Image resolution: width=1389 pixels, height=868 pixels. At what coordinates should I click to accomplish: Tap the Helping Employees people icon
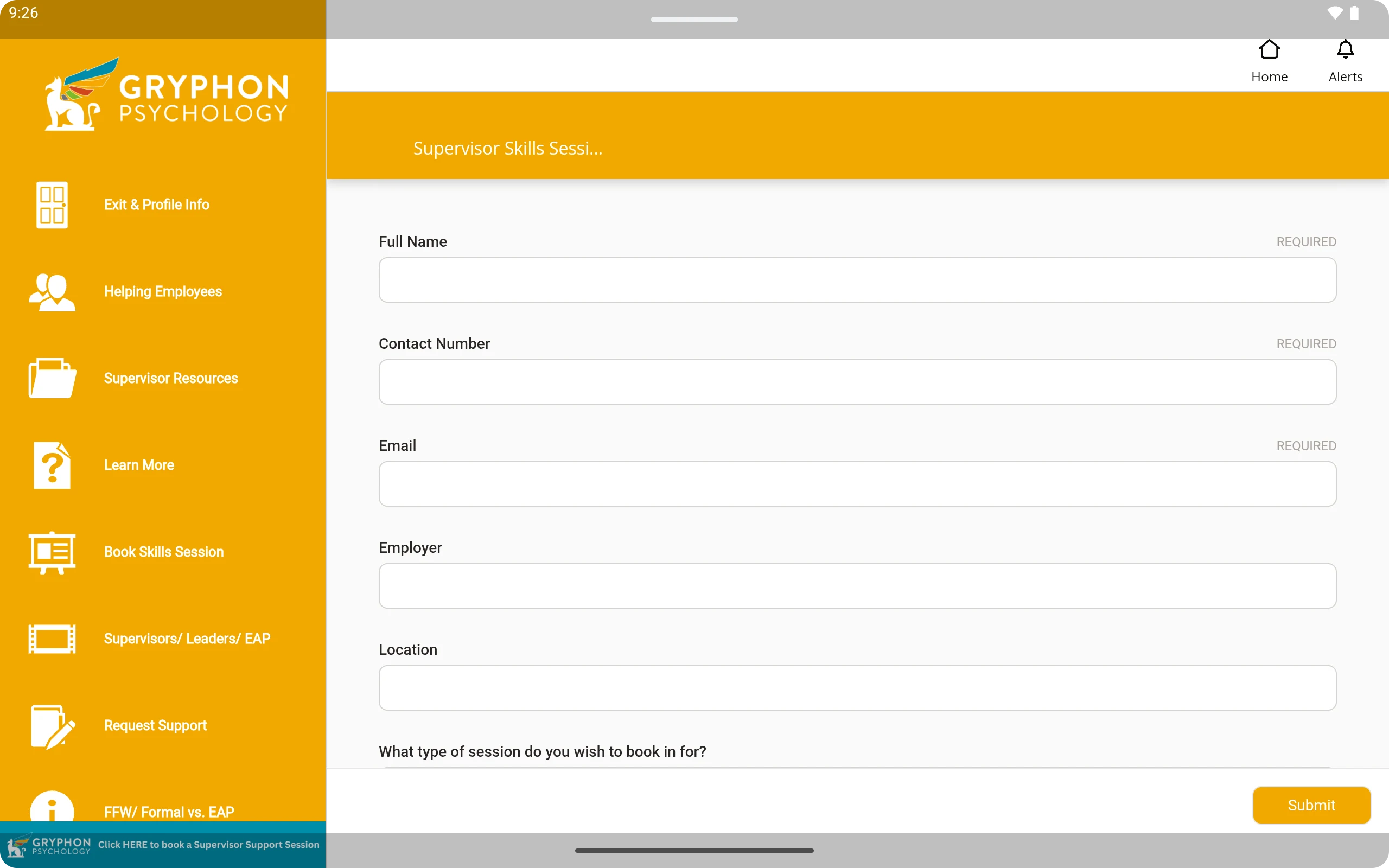52,292
